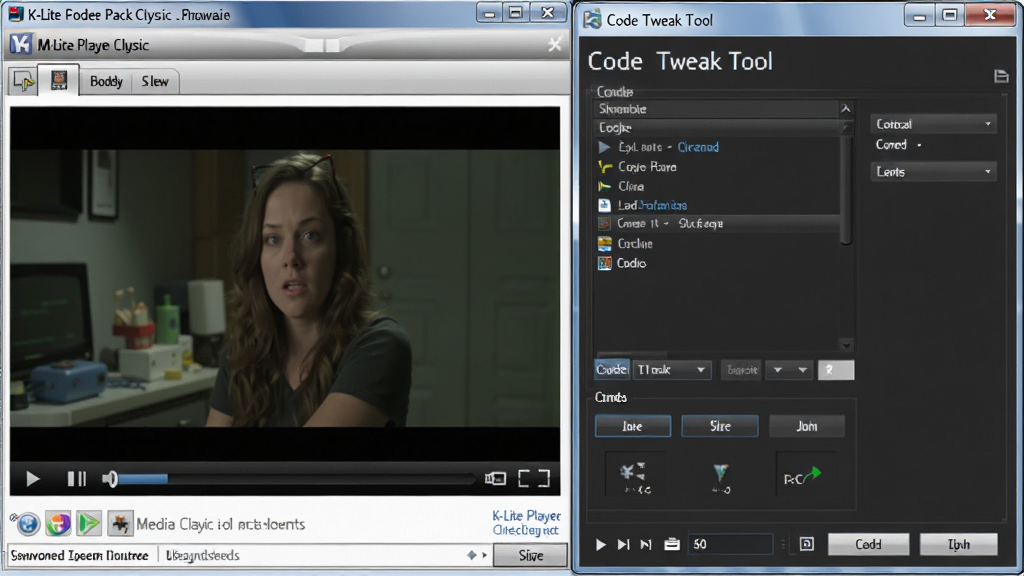Click the green play arrow icon below video
This screenshot has height=576, width=1024.
[x=89, y=523]
